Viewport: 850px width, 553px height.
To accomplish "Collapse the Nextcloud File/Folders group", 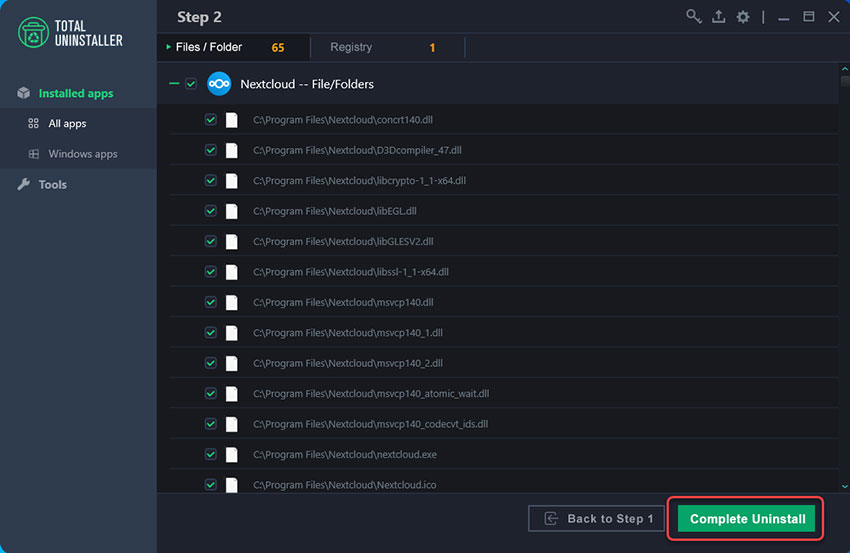I will tap(174, 85).
